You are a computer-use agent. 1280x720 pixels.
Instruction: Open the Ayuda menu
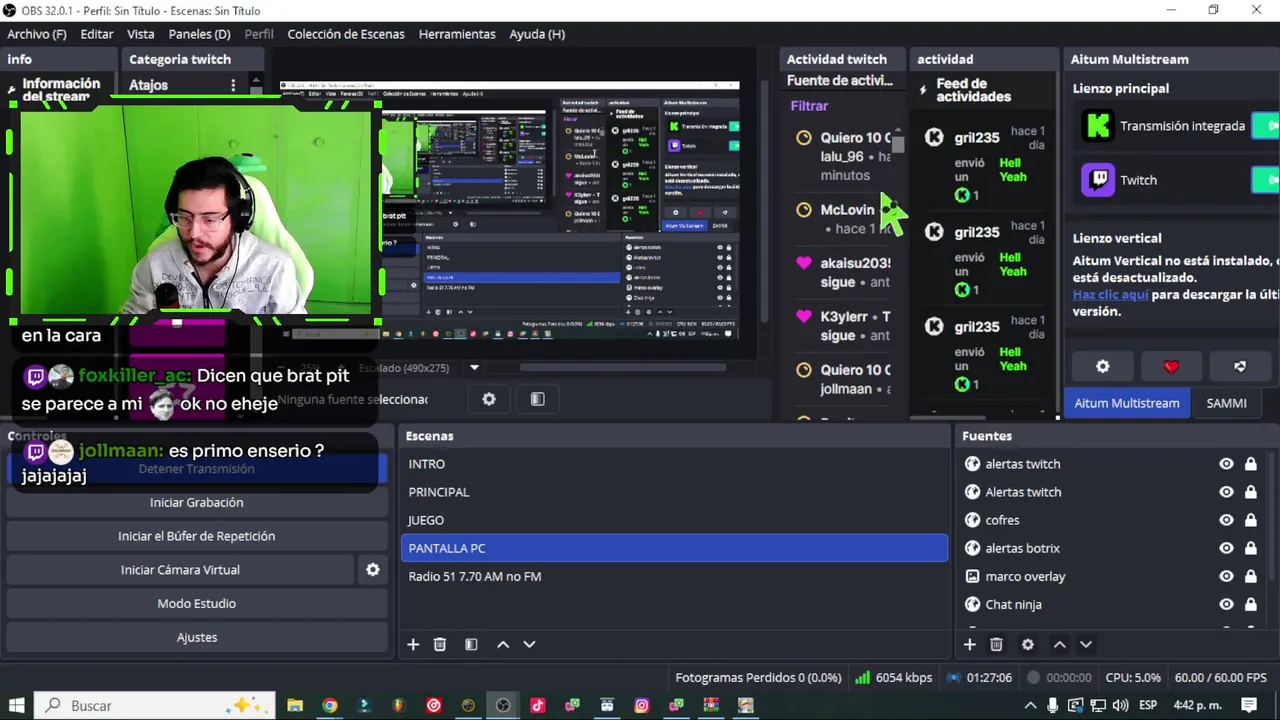[537, 34]
